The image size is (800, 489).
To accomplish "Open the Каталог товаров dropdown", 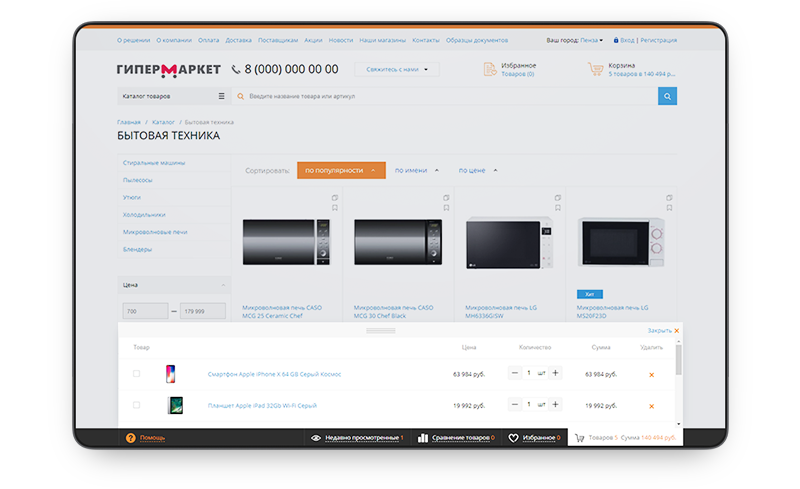I will point(174,96).
